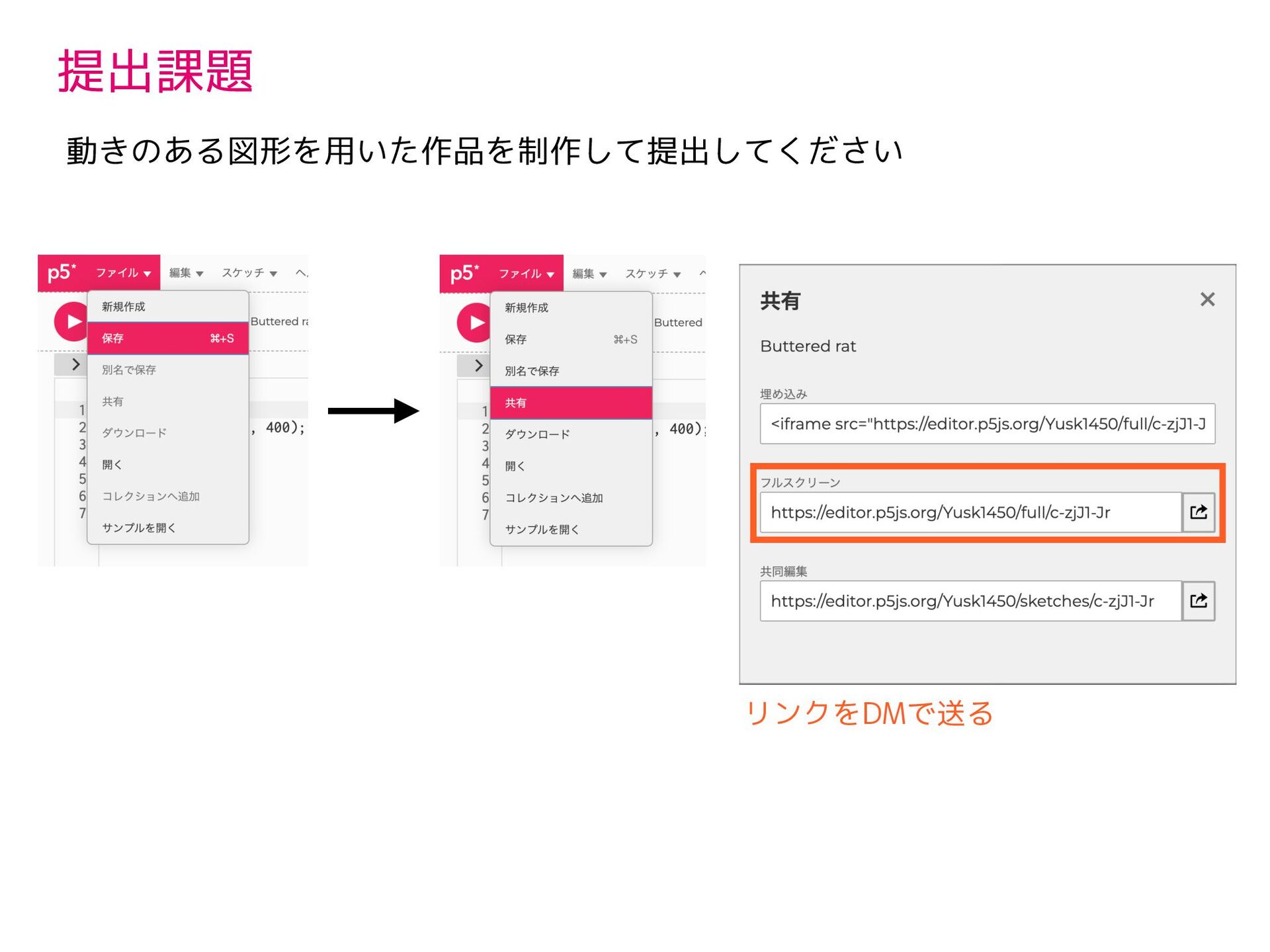Click the 共同編集 sketches URL field
Image resolution: width=1270 pixels, height=952 pixels.
coord(970,601)
